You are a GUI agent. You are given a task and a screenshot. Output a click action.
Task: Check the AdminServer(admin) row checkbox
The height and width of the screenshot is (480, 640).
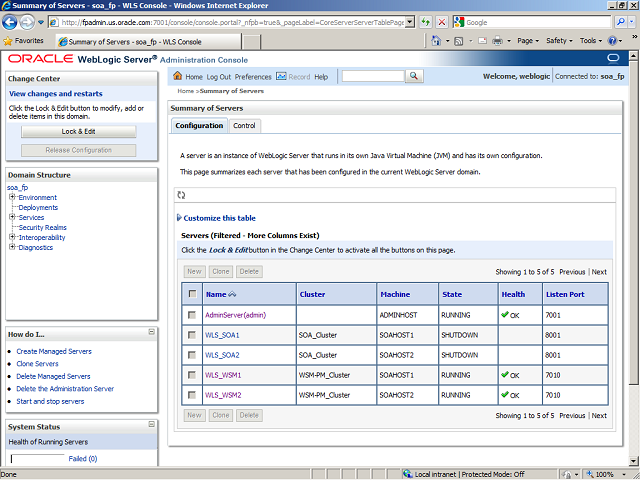191,315
